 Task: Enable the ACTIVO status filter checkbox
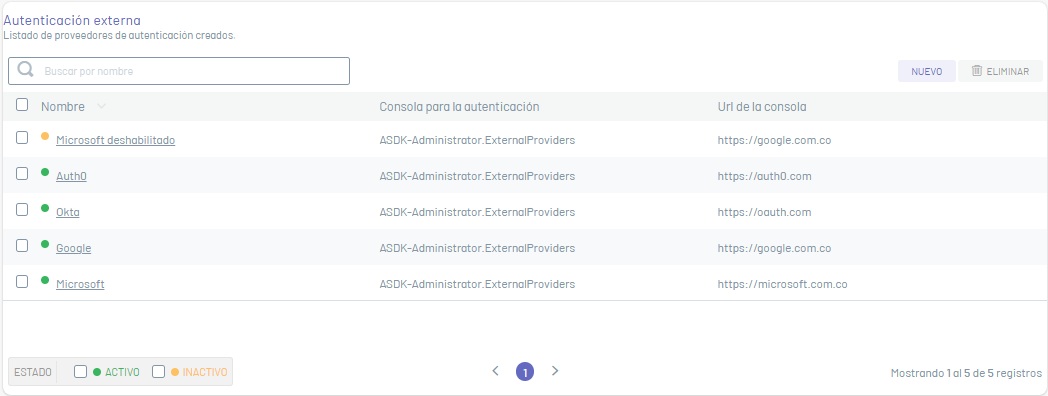pos(80,371)
